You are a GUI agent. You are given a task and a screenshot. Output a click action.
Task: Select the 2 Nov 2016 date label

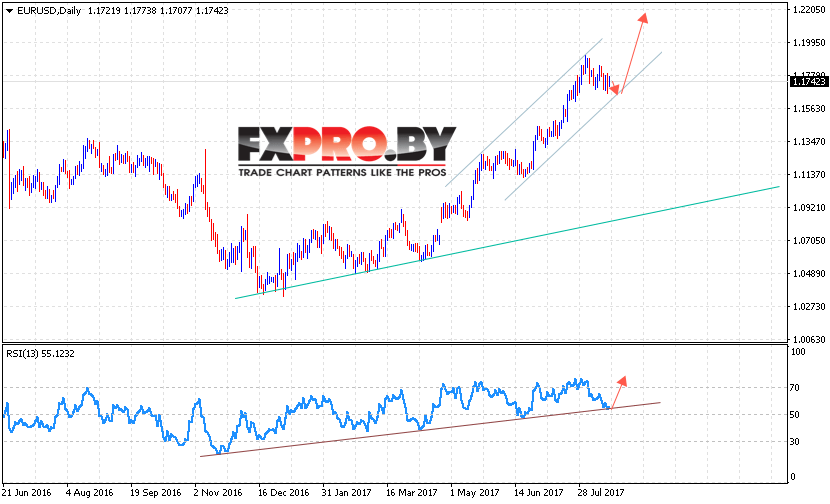[x=218, y=493]
